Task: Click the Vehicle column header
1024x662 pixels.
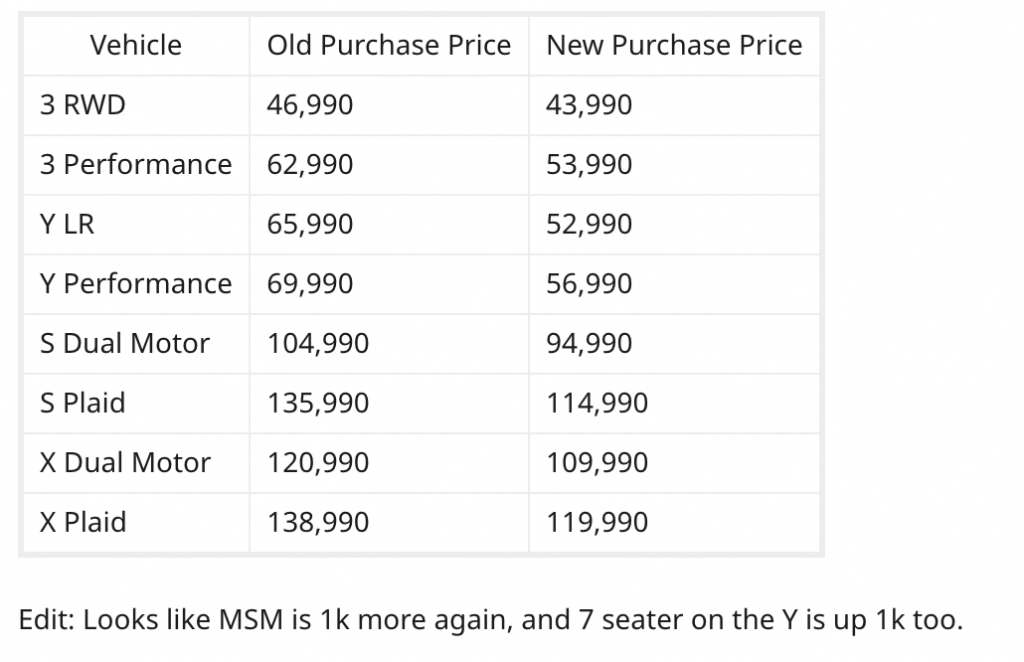Action: tap(136, 46)
